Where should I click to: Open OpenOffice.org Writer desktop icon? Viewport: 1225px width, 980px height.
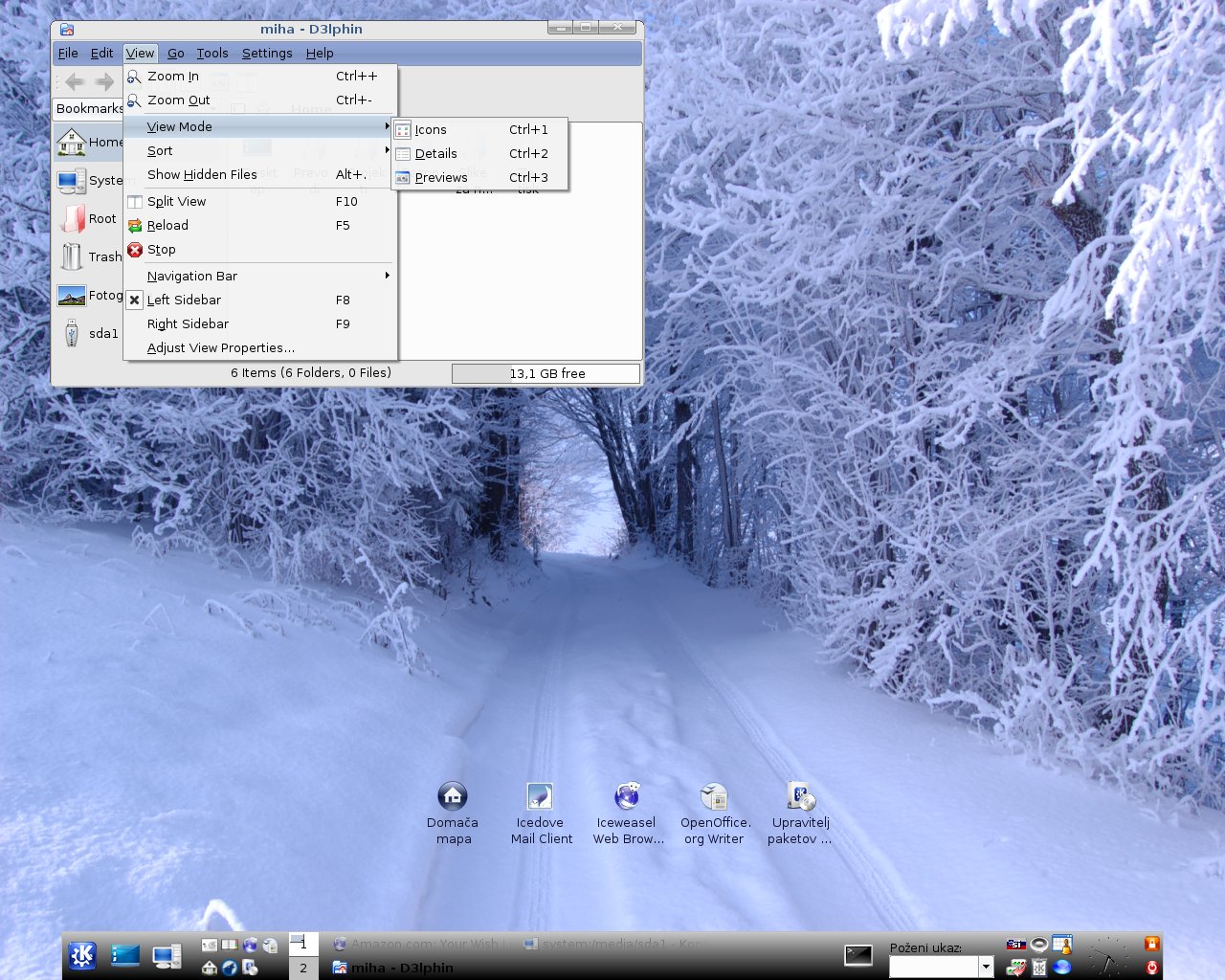tap(715, 813)
